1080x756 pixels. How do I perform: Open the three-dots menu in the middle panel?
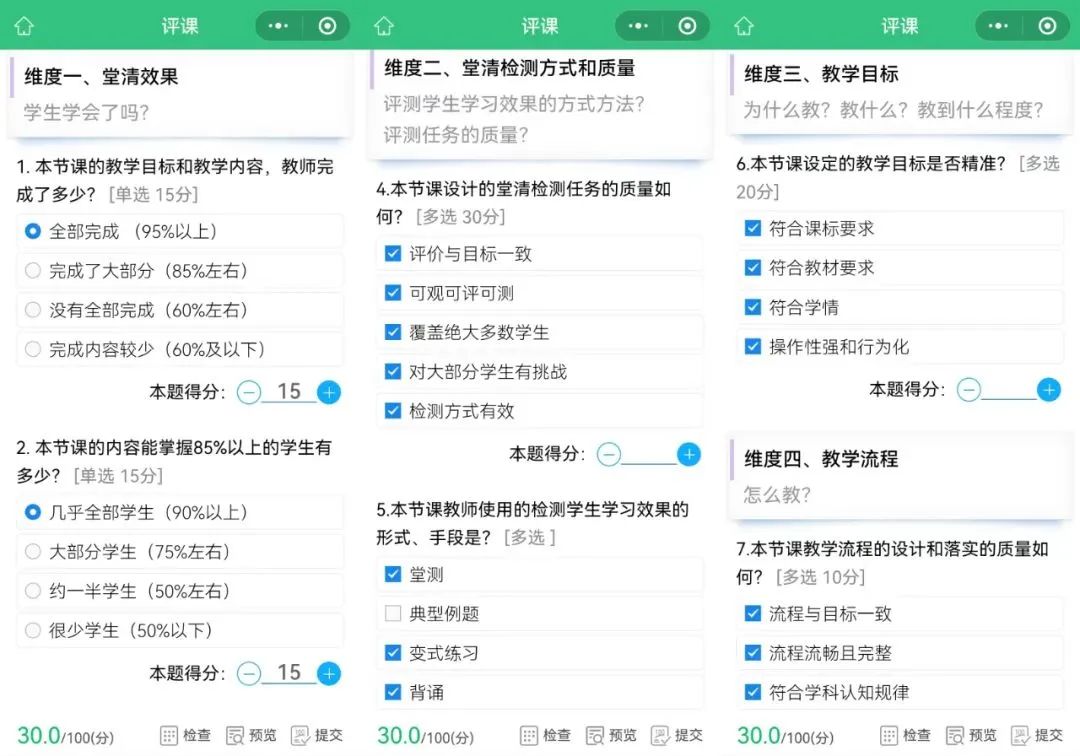638,26
